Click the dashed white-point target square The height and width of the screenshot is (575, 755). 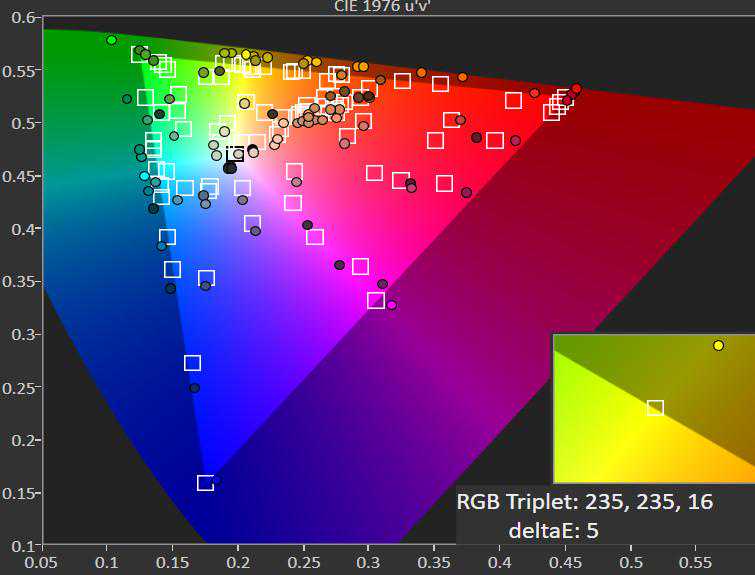[x=235, y=153]
